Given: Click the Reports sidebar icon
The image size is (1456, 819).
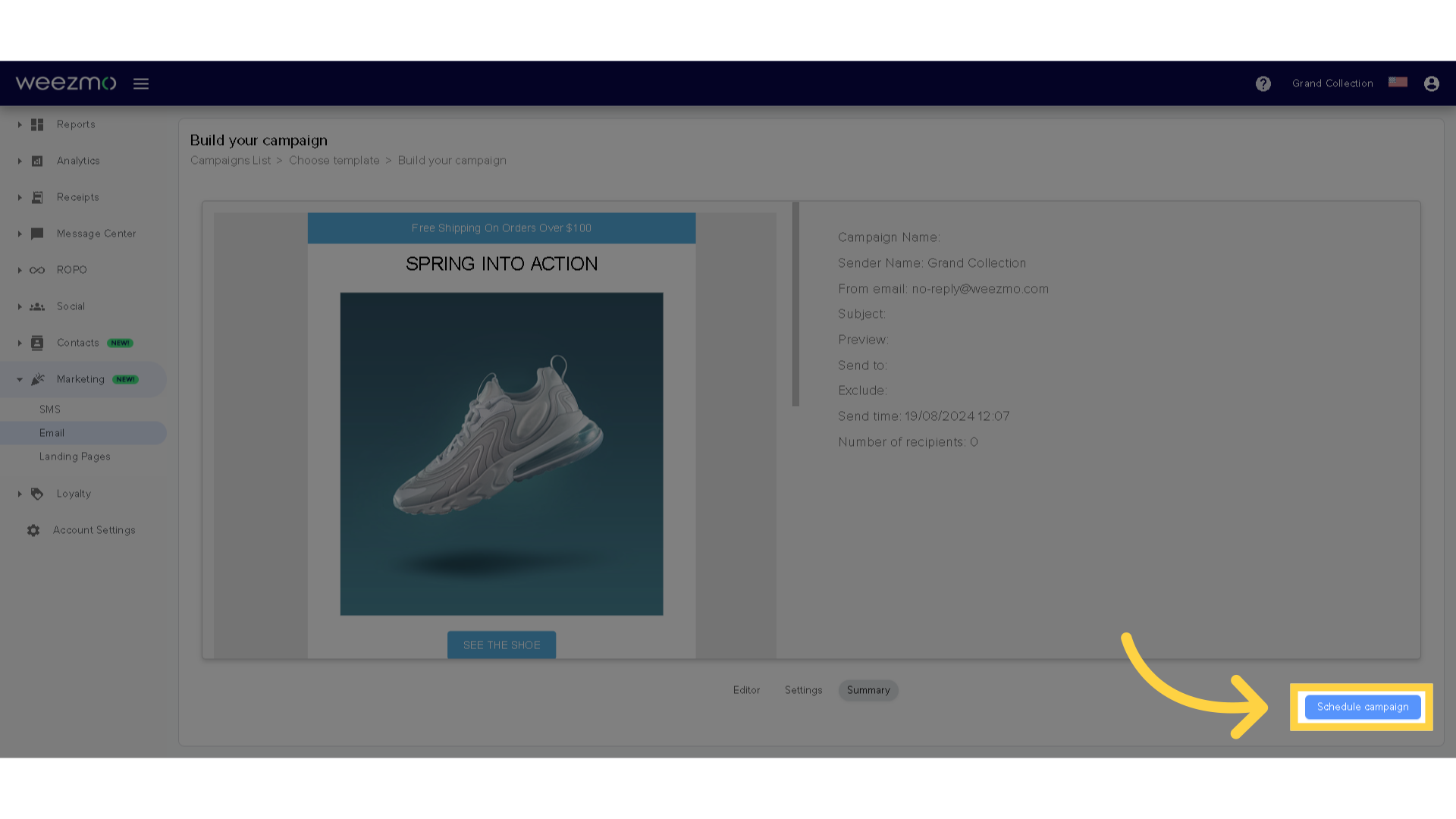Looking at the screenshot, I should [37, 124].
